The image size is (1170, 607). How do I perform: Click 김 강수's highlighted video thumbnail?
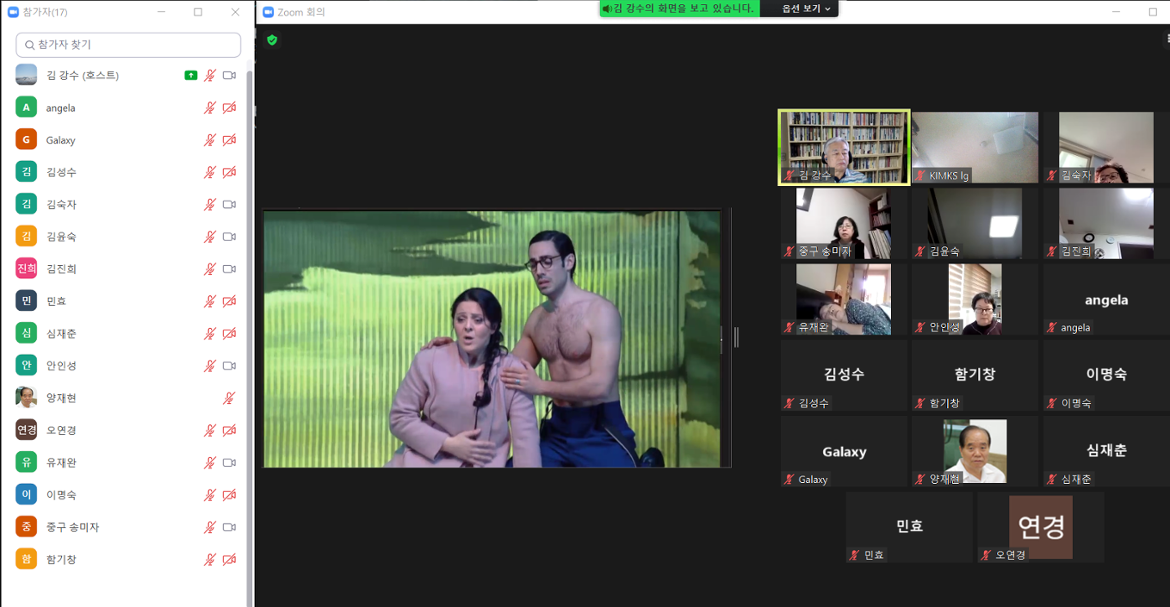(x=844, y=147)
